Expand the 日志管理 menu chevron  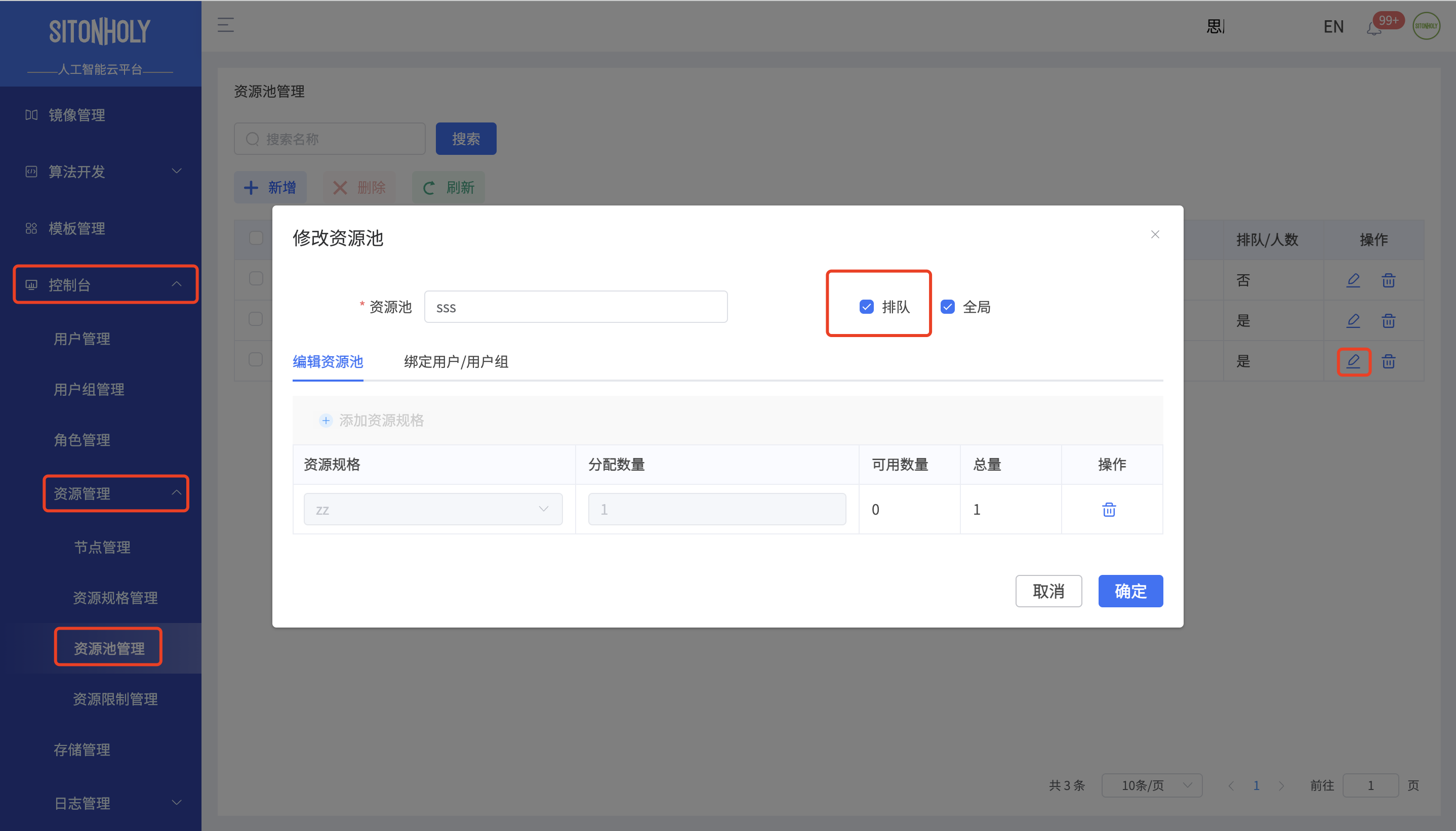coord(177,803)
